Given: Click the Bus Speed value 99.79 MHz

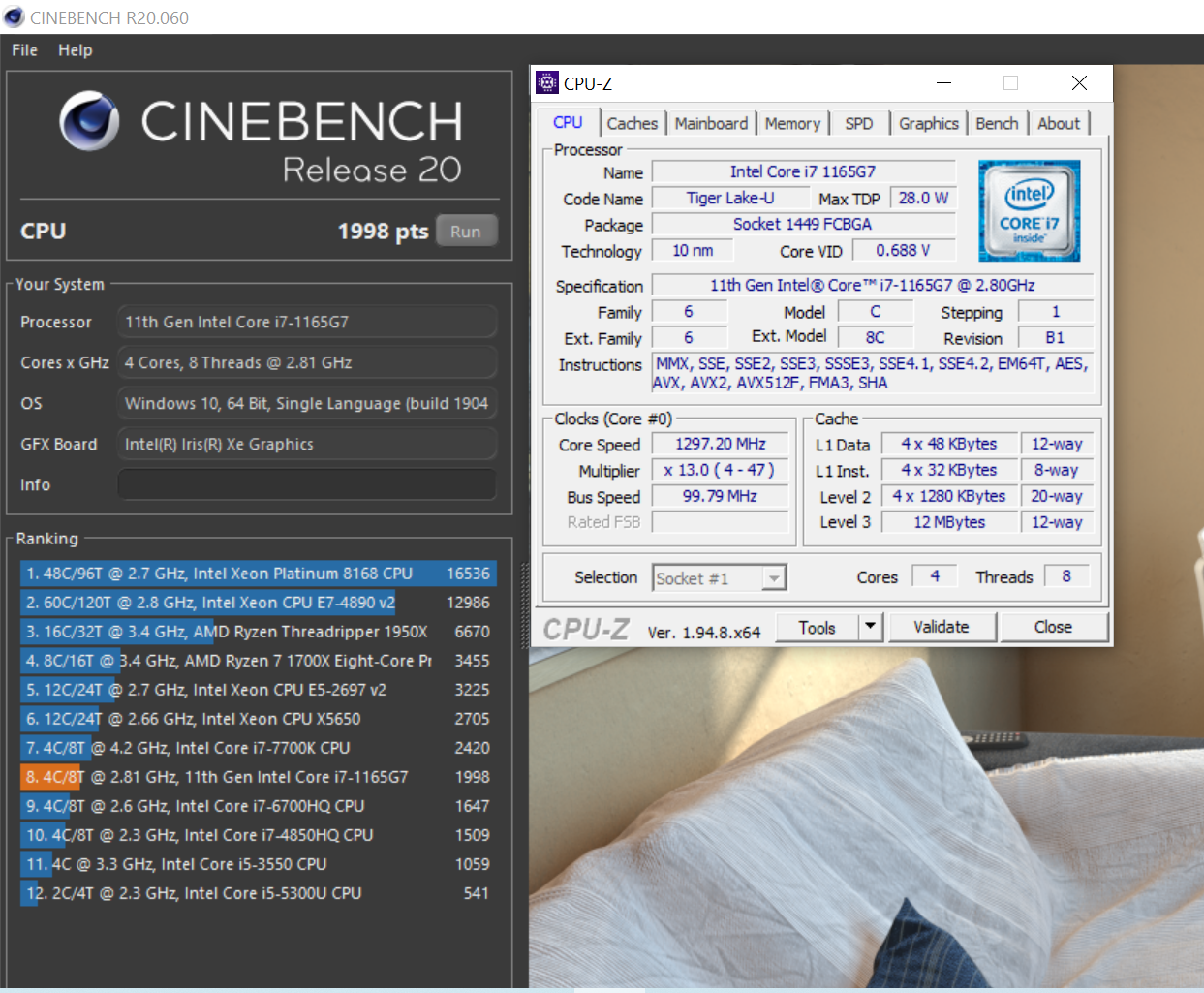Looking at the screenshot, I should (721, 496).
